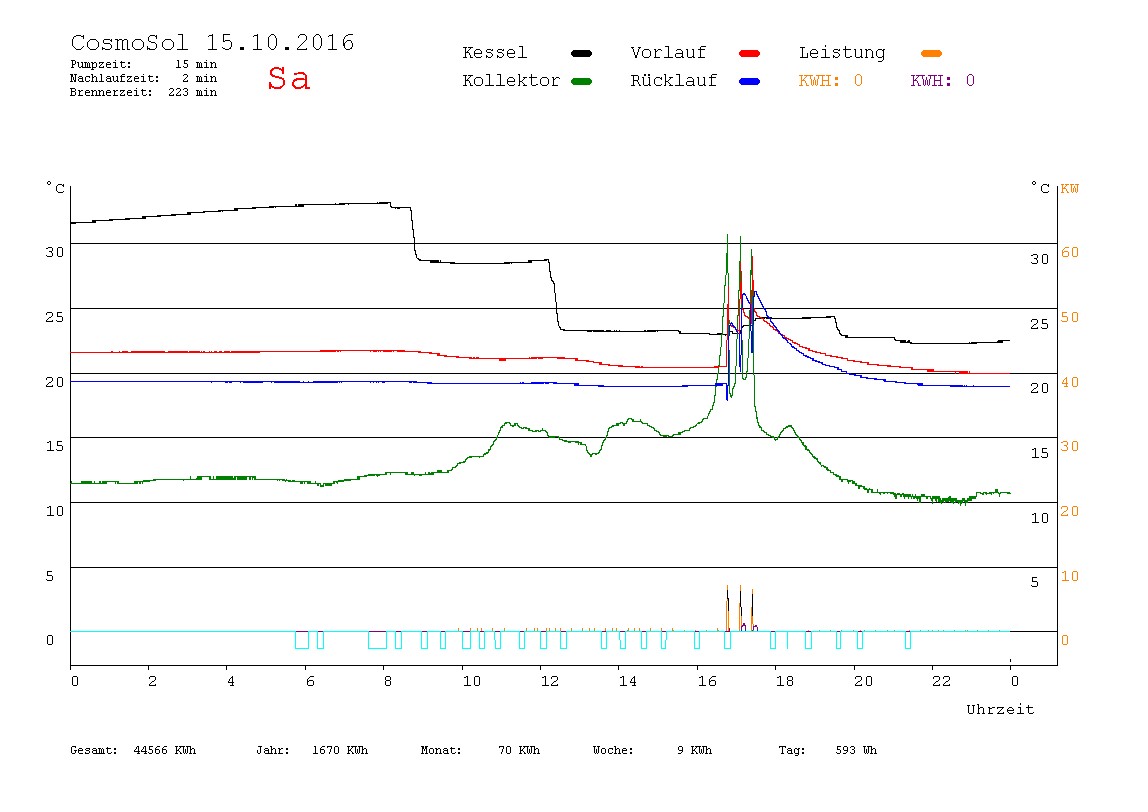Image resolution: width=1148 pixels, height=812 pixels.
Task: Click the "22" hour tick on the time axis
Action: click(942, 682)
